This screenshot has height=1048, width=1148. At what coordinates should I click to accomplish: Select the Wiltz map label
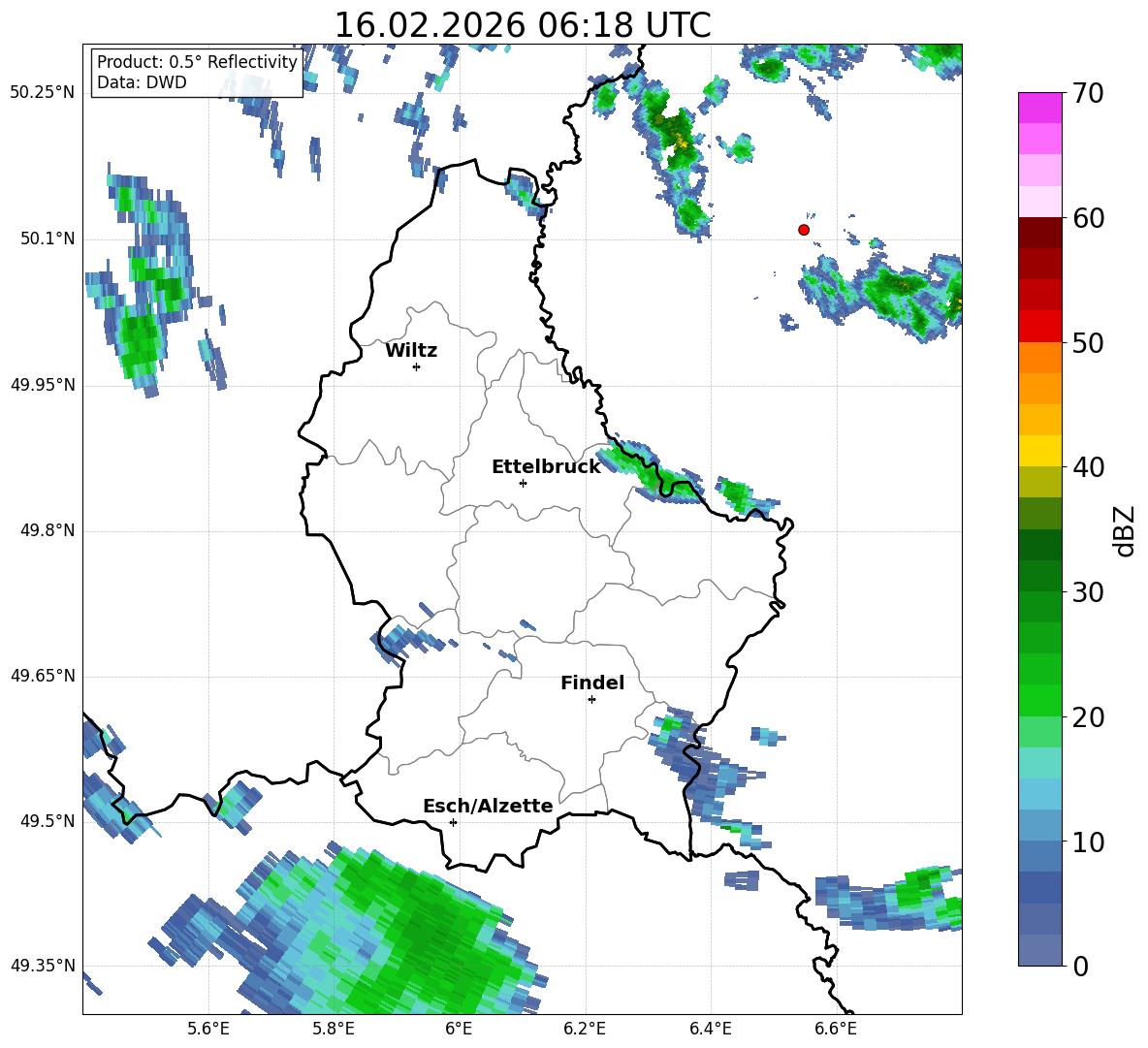(x=411, y=351)
